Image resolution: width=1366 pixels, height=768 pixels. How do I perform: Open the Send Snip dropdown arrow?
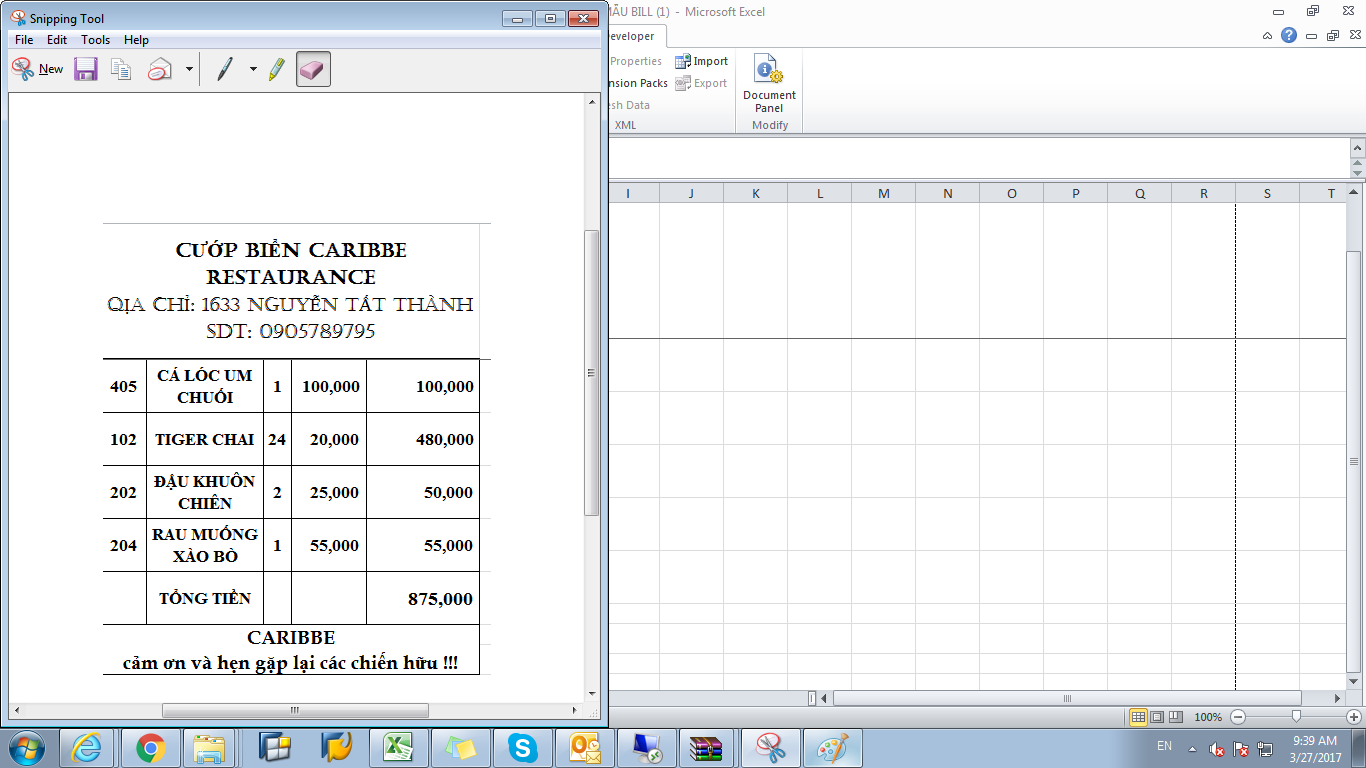pos(189,69)
